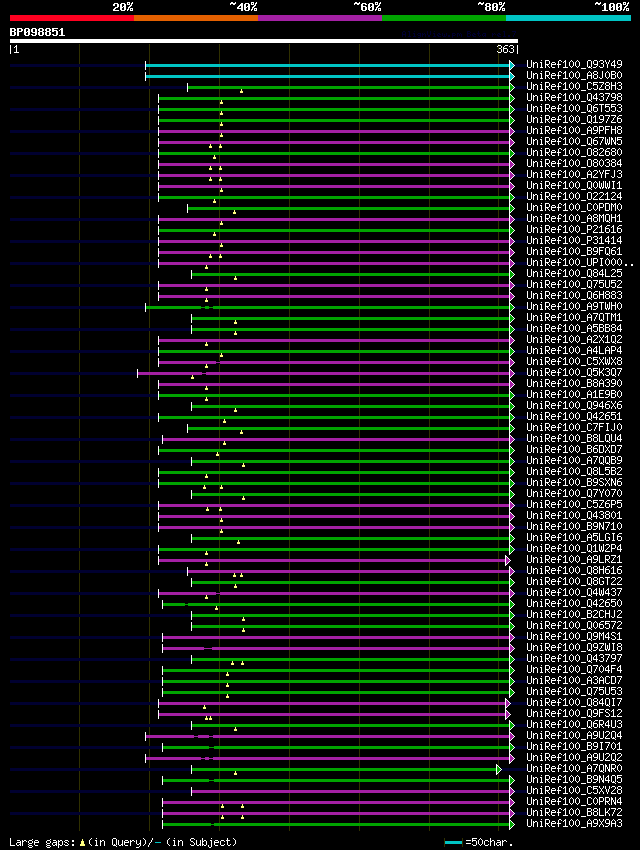The image size is (640, 850).
Task: Click the white query sequence bar
Action: tap(264, 41)
